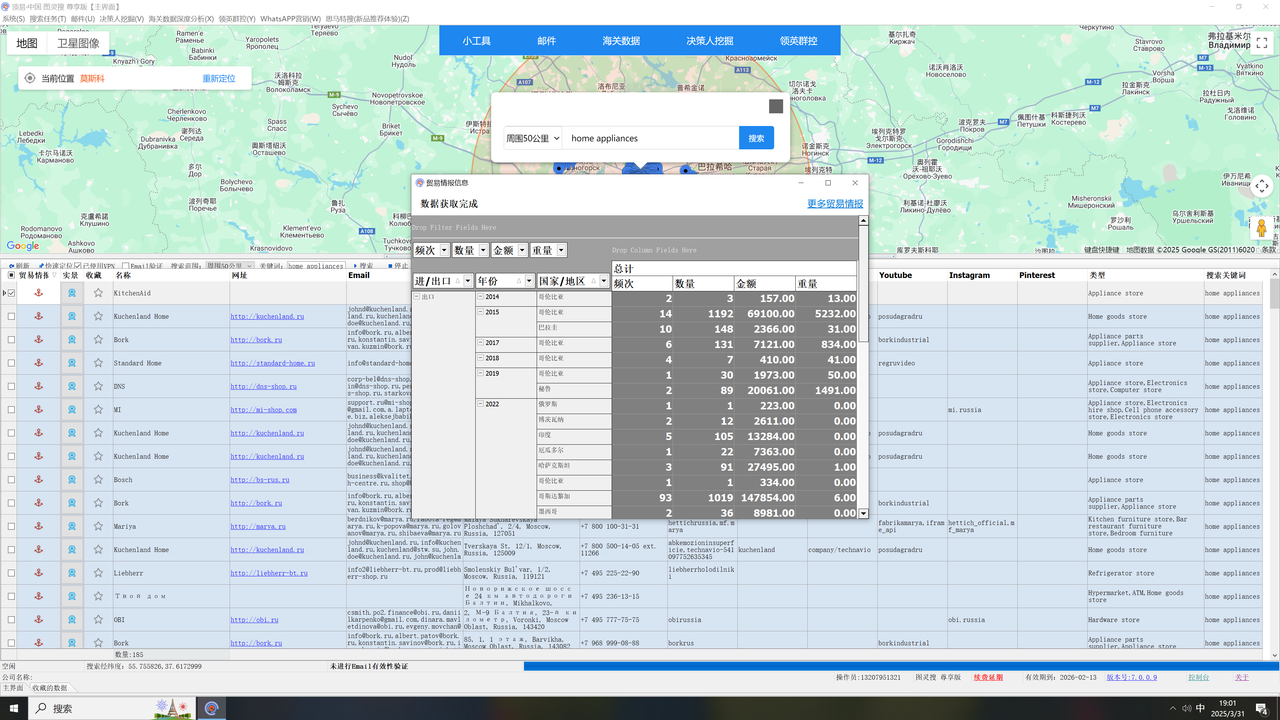Favorite Standard Home with its star icon

point(98,363)
